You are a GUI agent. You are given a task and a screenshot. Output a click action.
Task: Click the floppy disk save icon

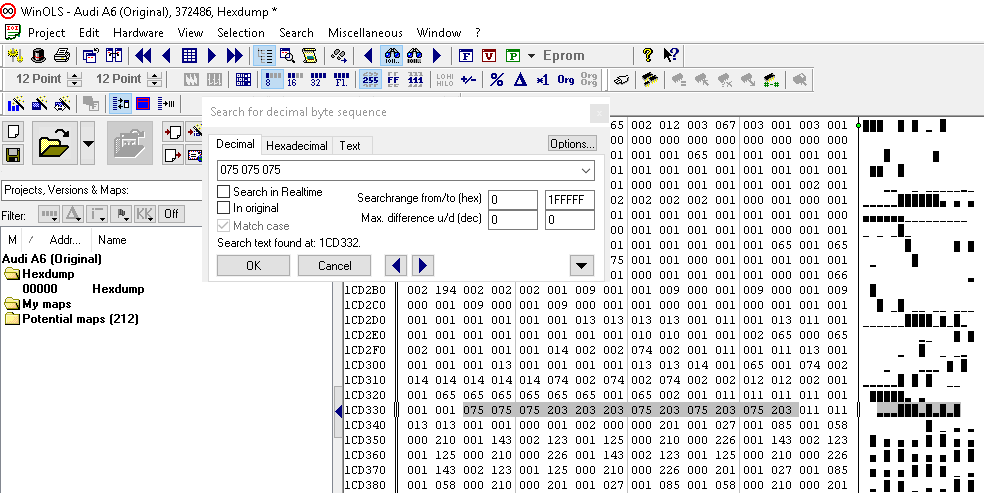click(14, 154)
